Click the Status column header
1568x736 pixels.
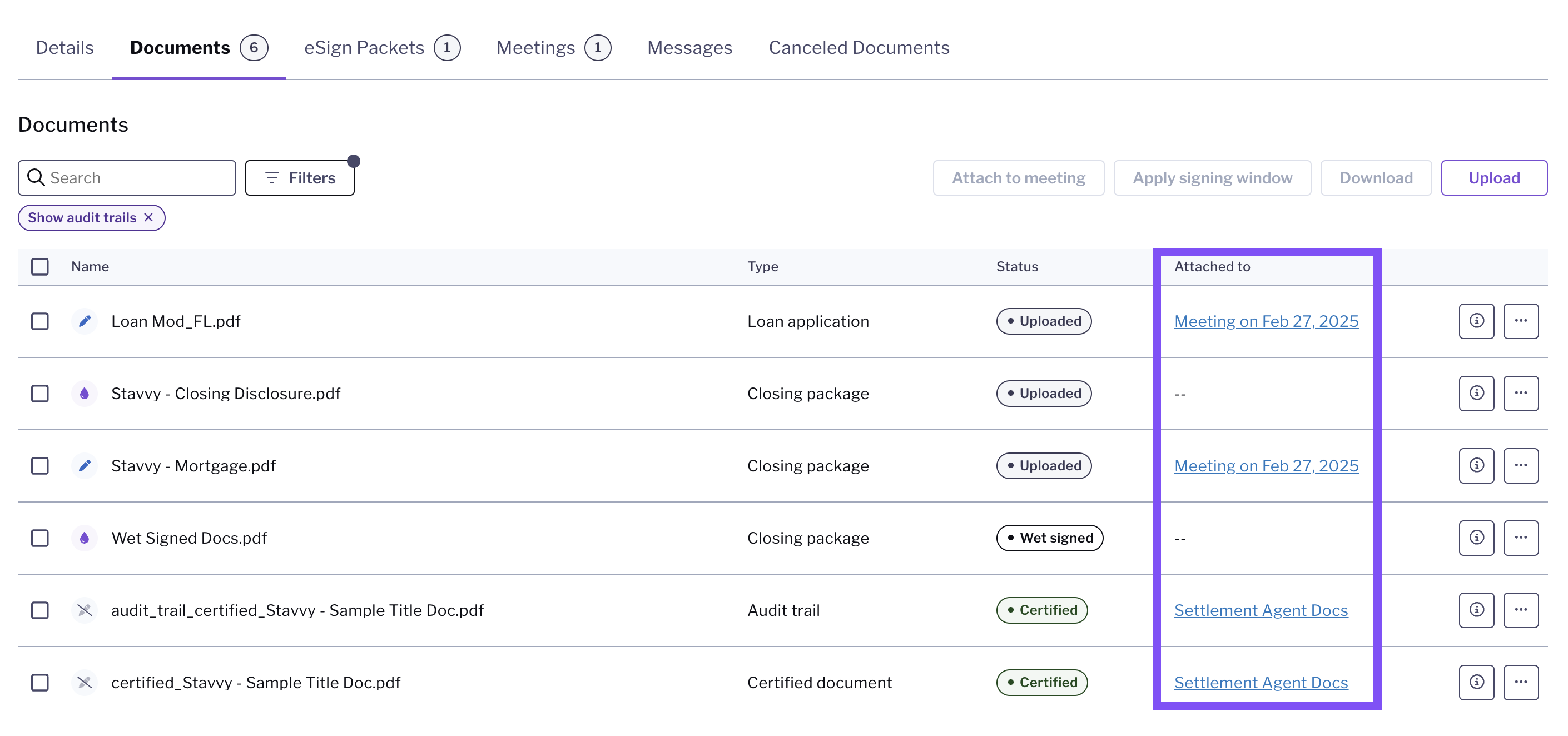1016,267
